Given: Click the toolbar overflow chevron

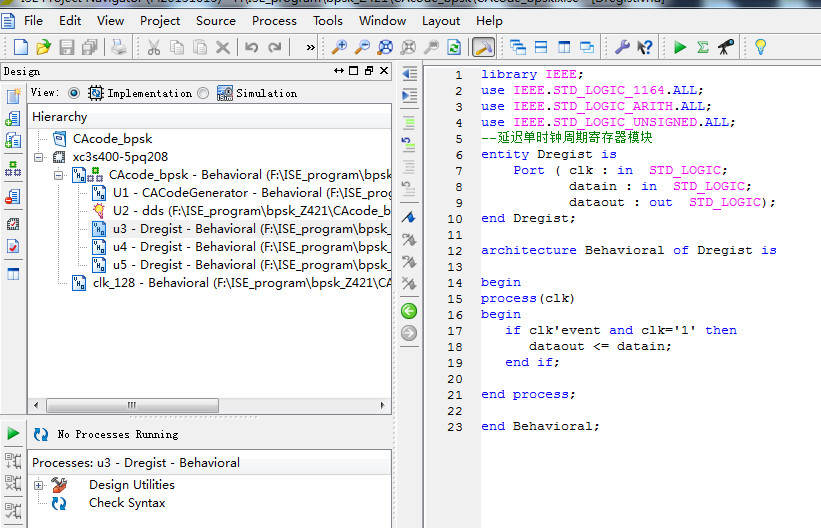Looking at the screenshot, I should click(x=310, y=47).
